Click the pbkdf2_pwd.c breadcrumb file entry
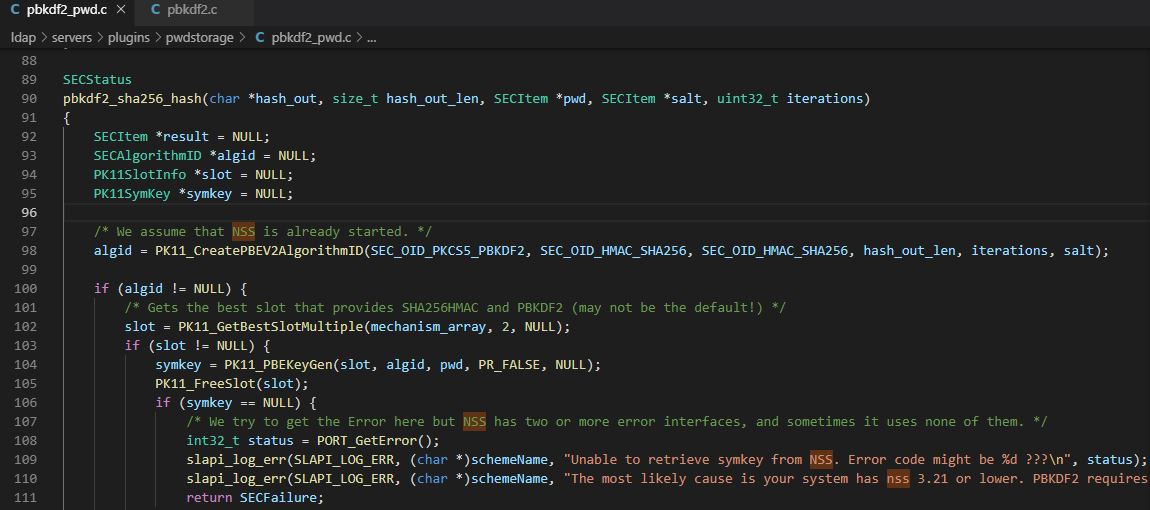 311,37
